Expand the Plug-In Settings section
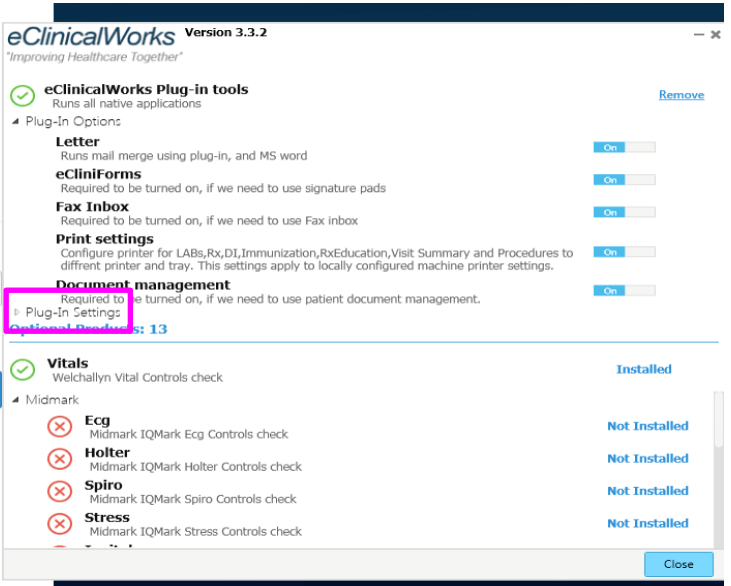 pyautogui.click(x=16, y=312)
